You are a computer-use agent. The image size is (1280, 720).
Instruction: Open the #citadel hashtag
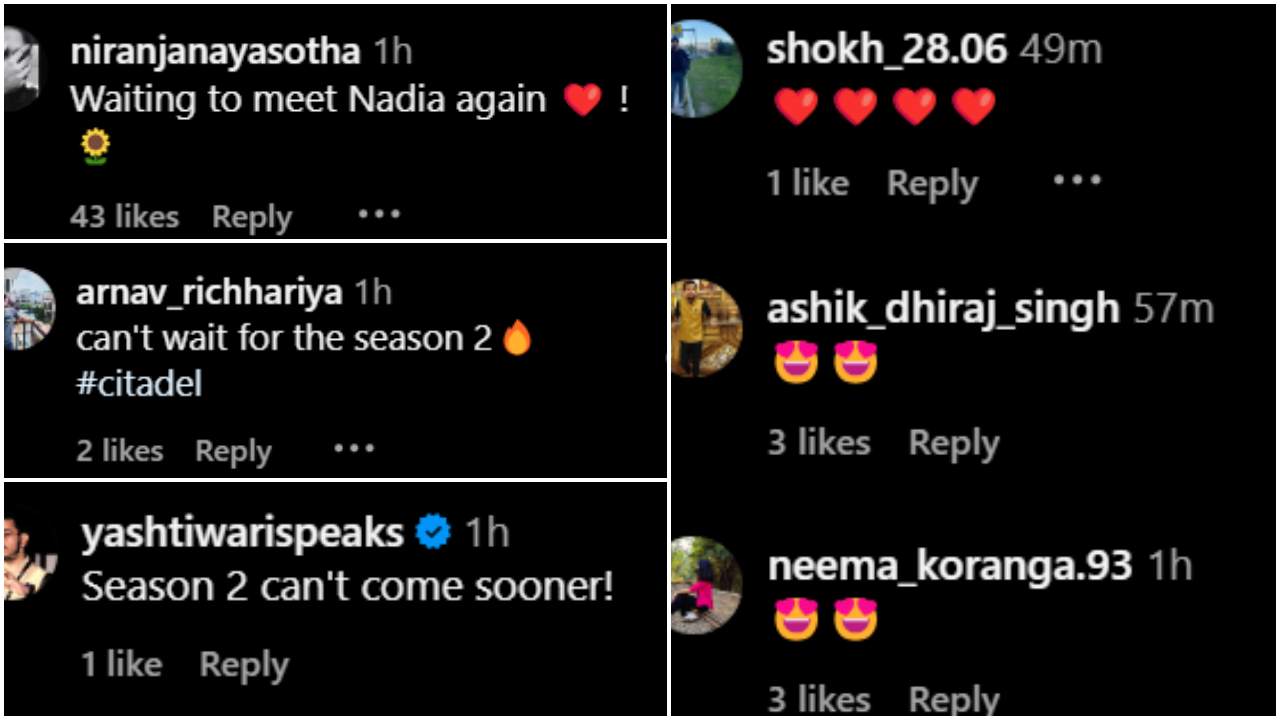(x=139, y=385)
